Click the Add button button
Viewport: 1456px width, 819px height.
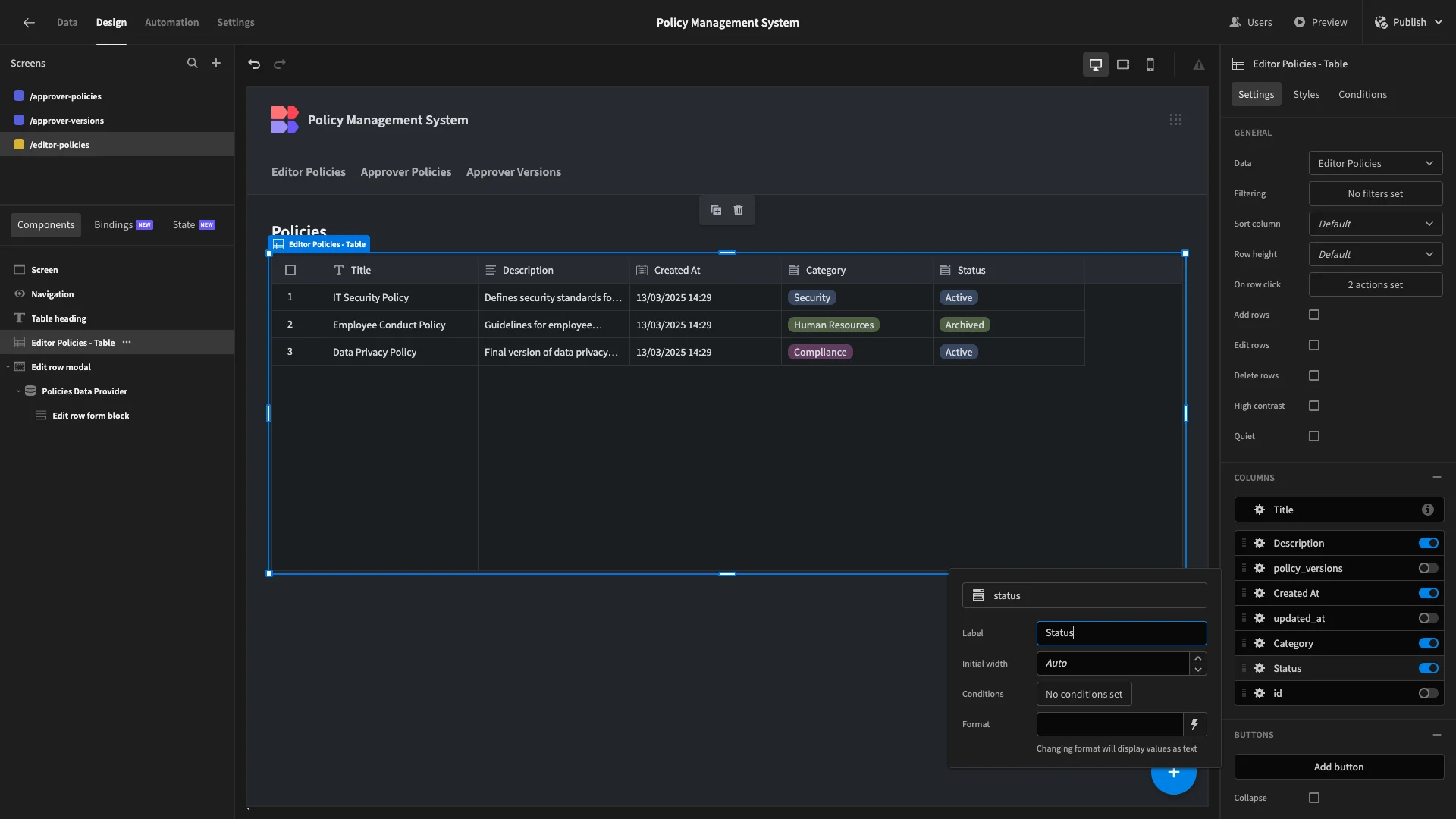[x=1339, y=767]
